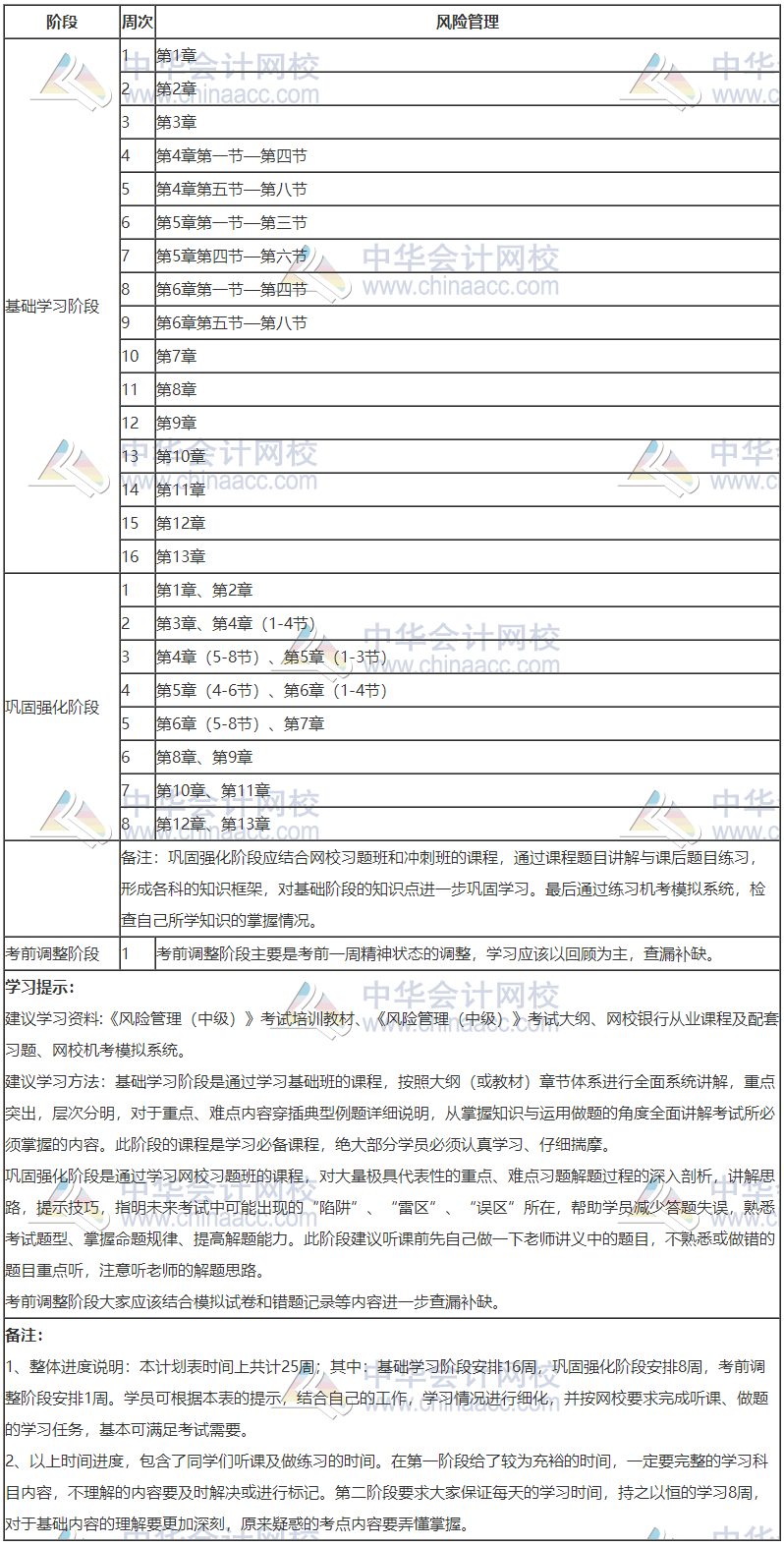
Task: Select the '第3章' cell in week 3
Action: [468, 123]
